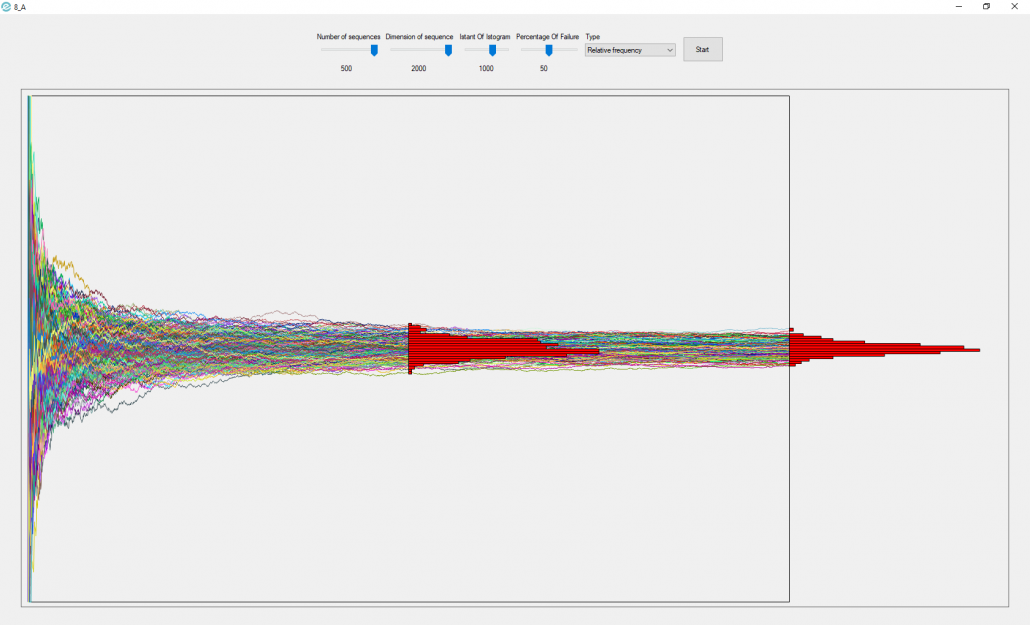Close the 8_A window
The height and width of the screenshot is (625, 1030).
click(1013, 6)
